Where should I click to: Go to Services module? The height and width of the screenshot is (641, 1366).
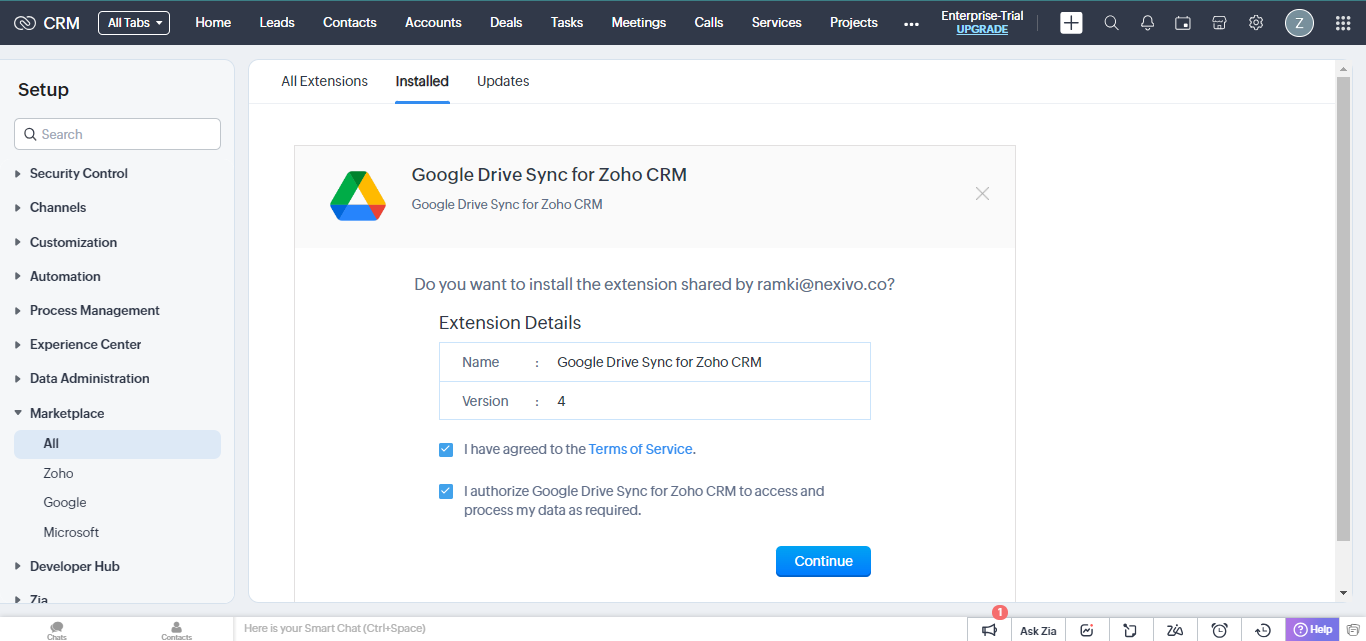tap(777, 23)
